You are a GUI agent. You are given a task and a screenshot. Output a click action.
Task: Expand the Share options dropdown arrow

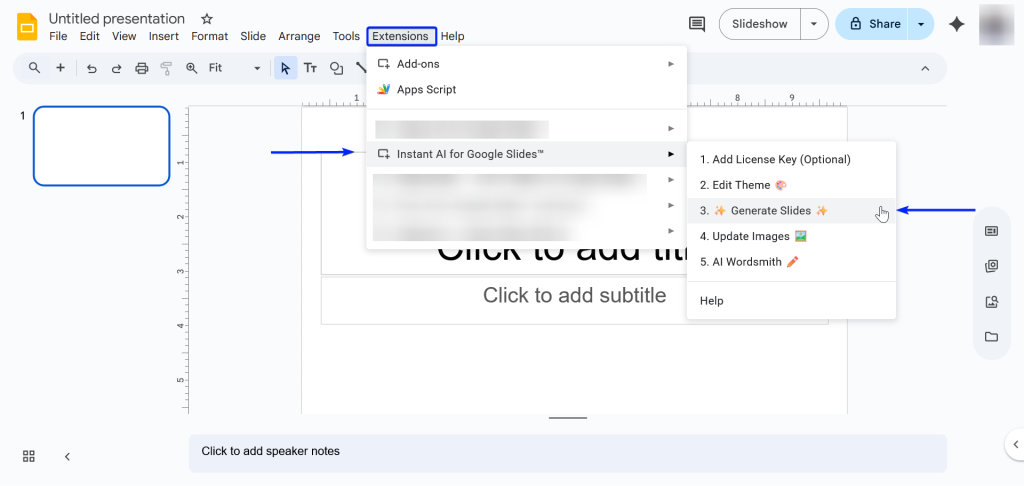pyautogui.click(x=920, y=24)
